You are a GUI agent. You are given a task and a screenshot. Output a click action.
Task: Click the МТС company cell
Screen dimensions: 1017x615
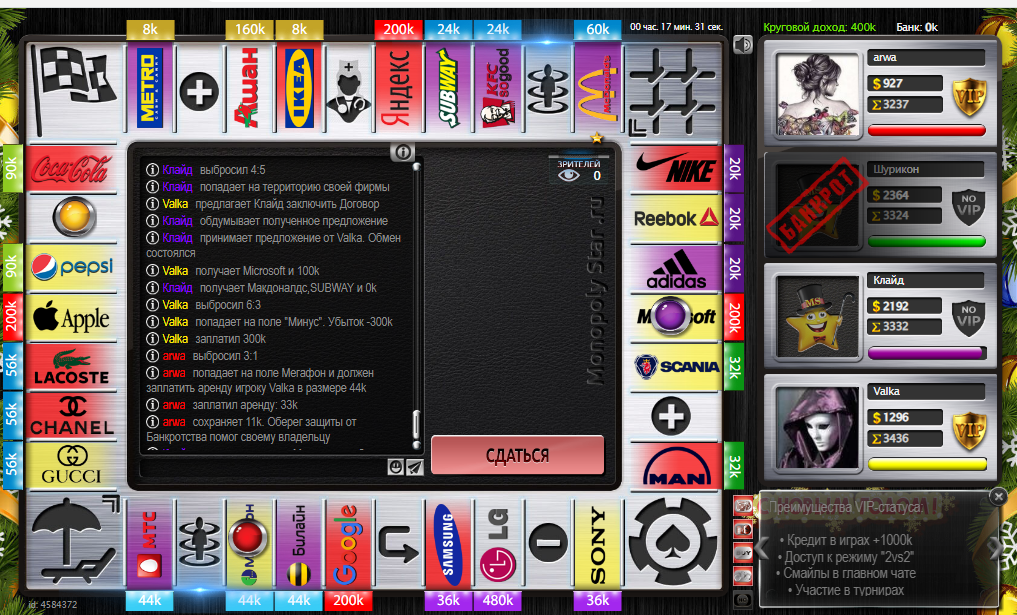pos(150,545)
